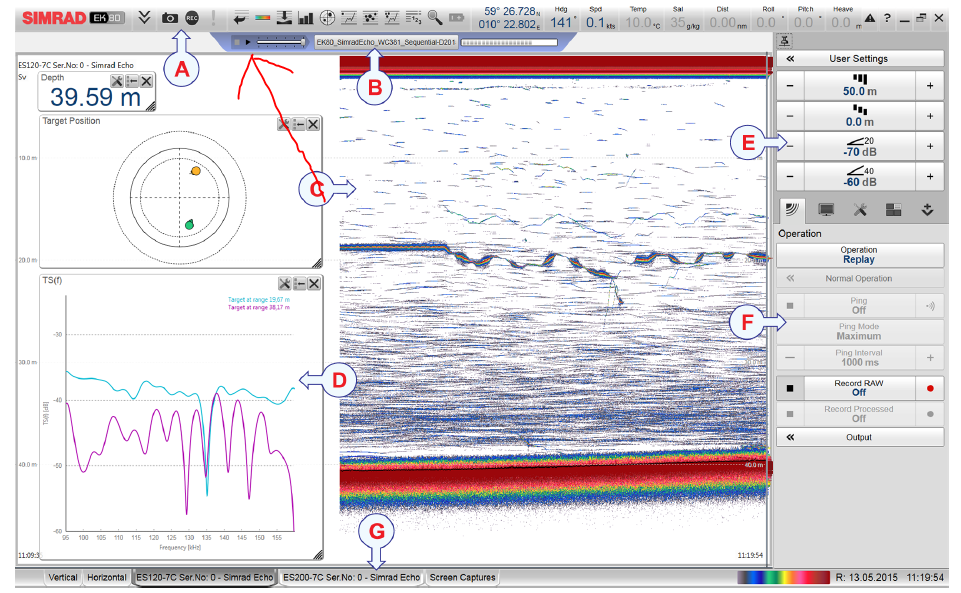
Task: Select the ES200-7C Simrad Echo tab
Action: pos(351,578)
